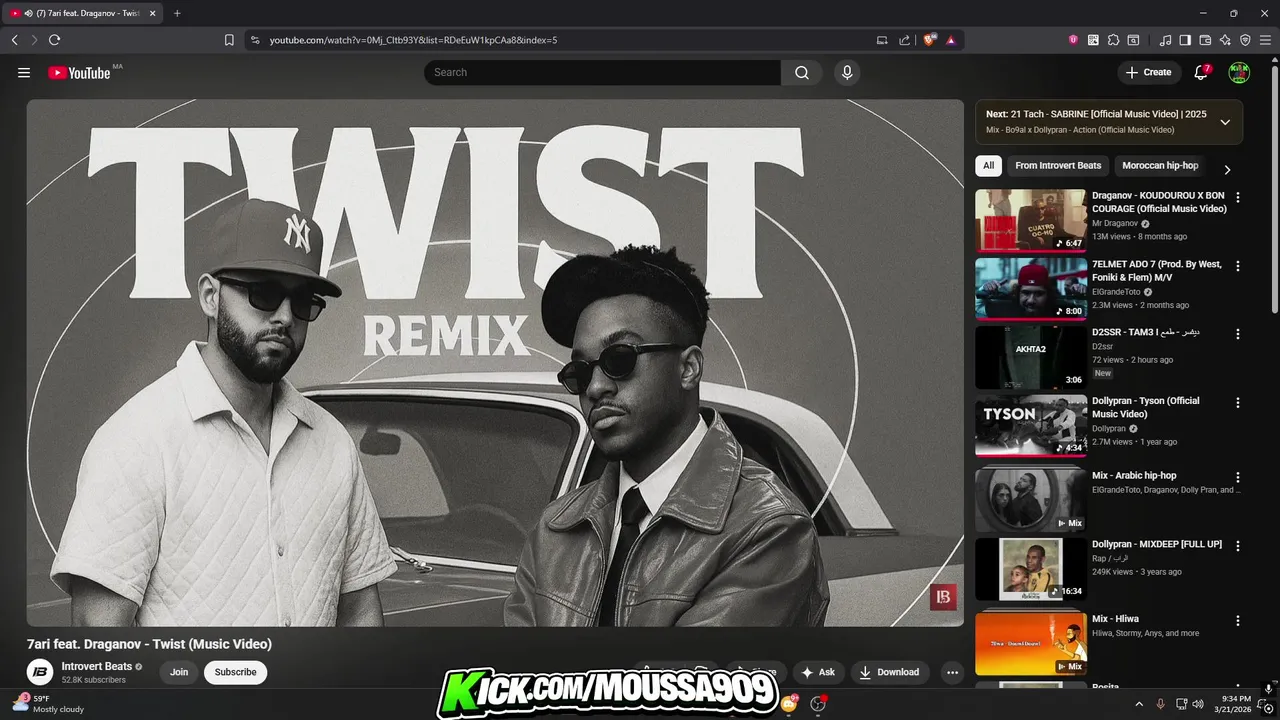
Task: Select Moroccan hip-hop filter chip
Action: coord(1160,166)
